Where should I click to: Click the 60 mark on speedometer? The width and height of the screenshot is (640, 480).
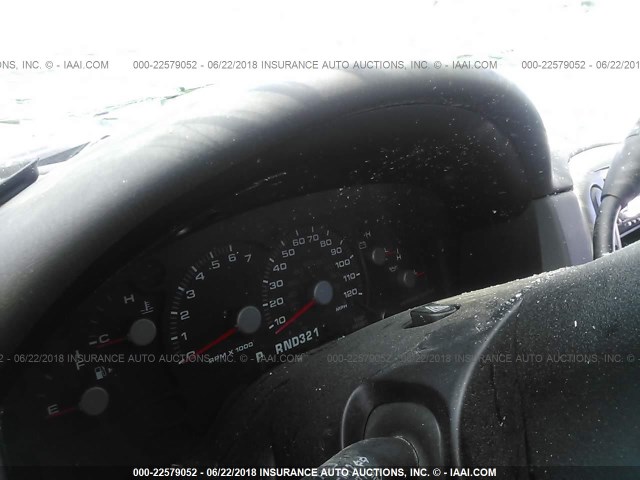tap(298, 241)
